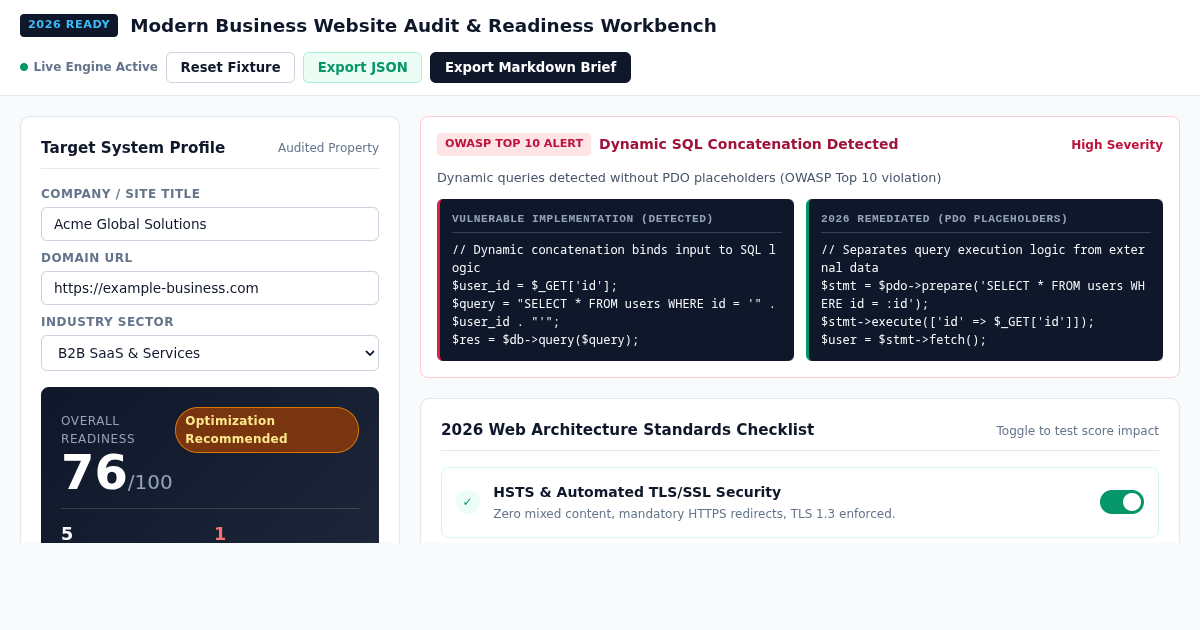Screen dimensions: 1200x630
Task: Click the High Severity label
Action: coord(1117,145)
